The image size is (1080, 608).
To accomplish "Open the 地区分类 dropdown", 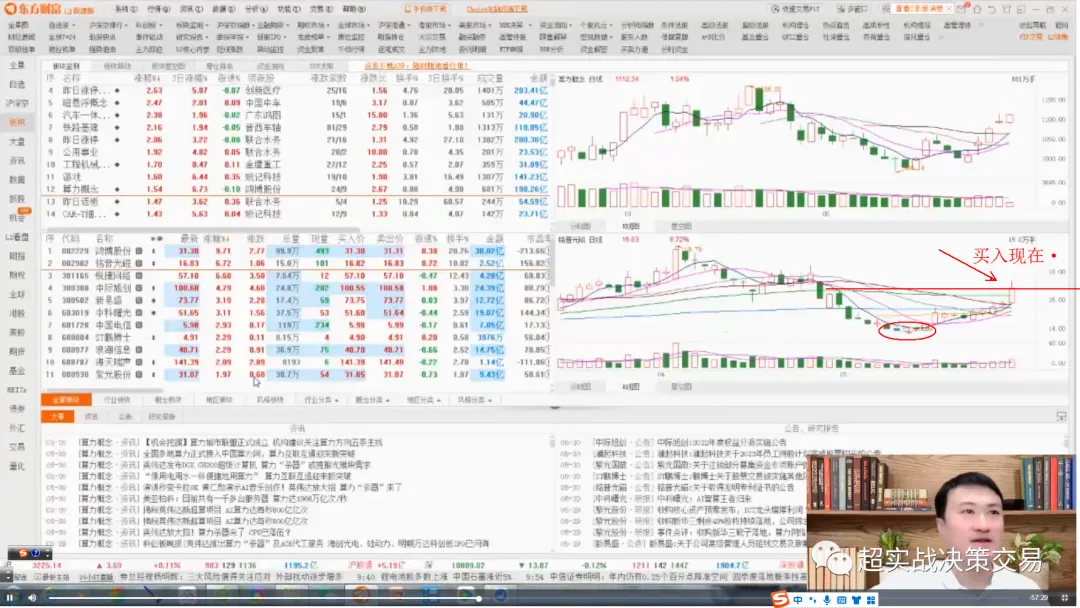I will click(x=422, y=400).
